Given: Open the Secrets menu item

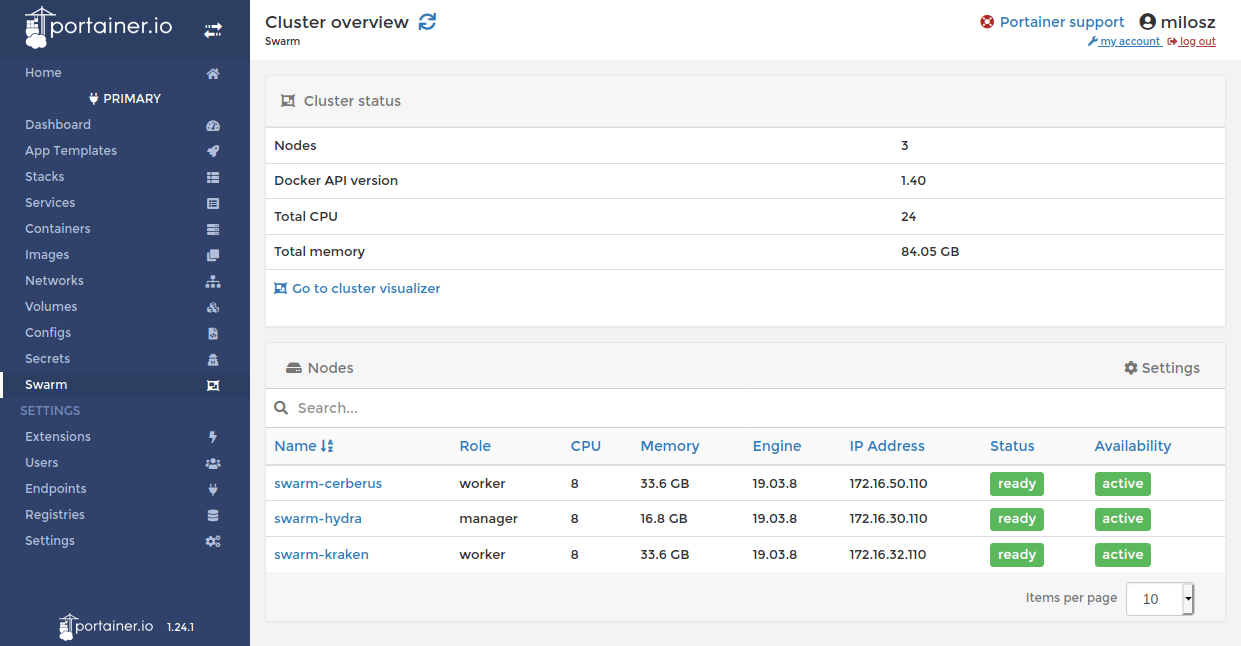Looking at the screenshot, I should pos(48,359).
